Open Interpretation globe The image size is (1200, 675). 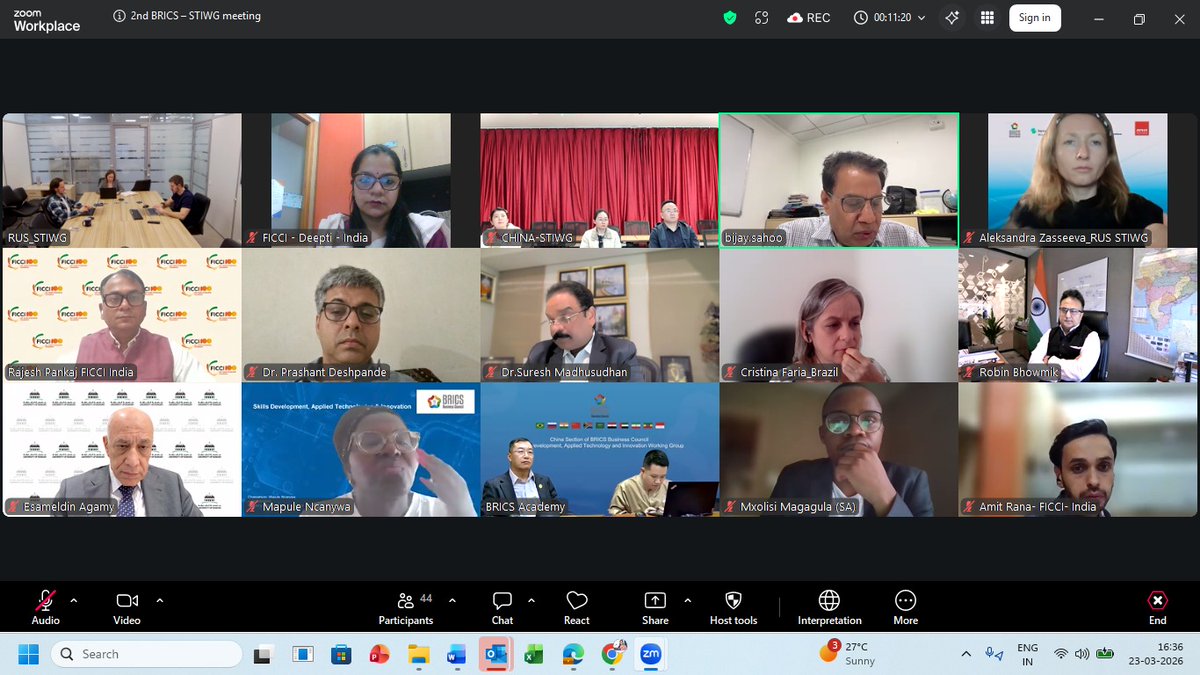829,607
